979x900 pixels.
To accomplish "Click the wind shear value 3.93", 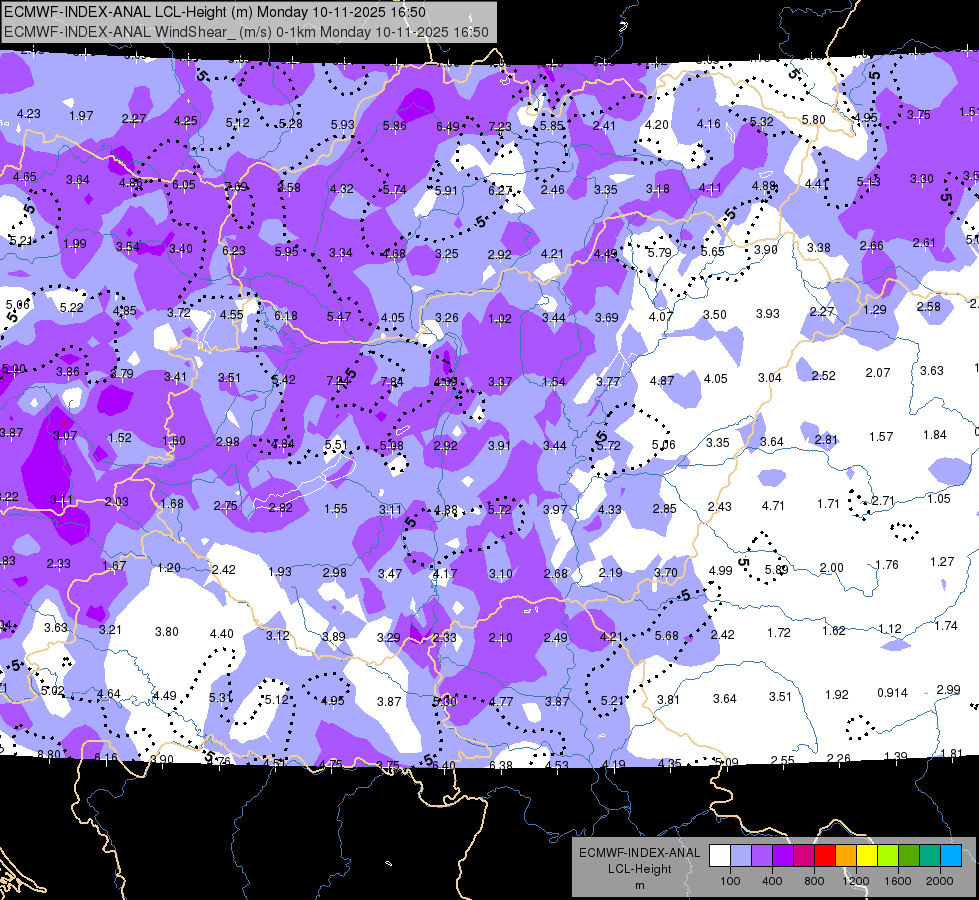I will tap(767, 314).
